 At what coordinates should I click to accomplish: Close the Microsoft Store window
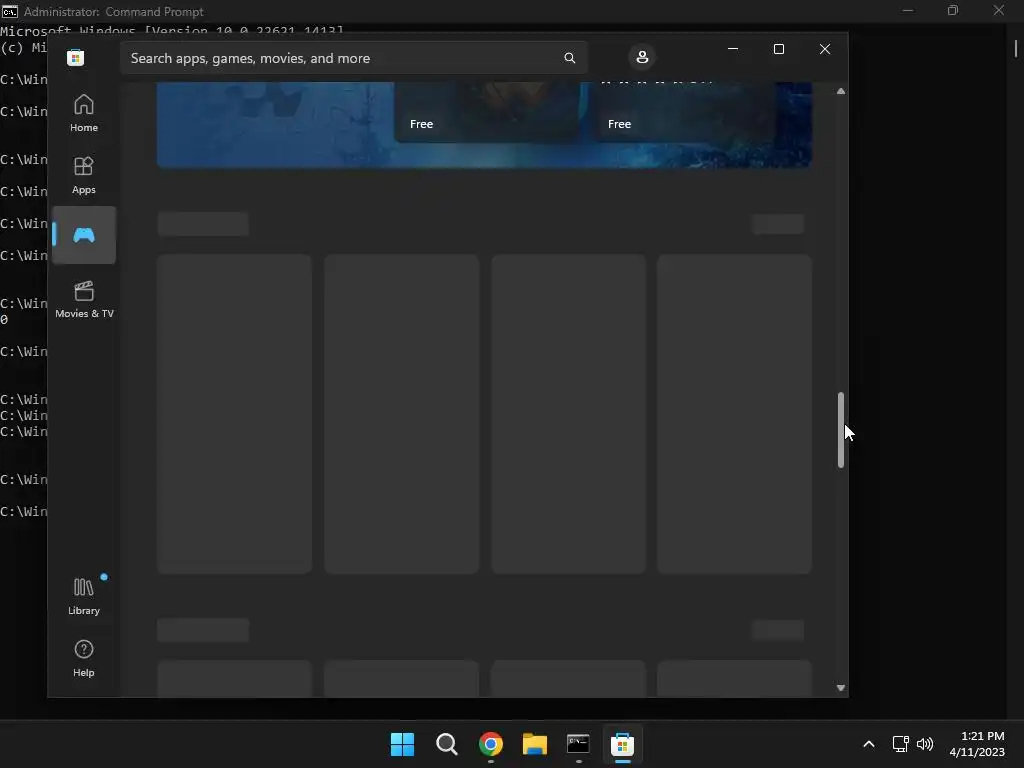(825, 49)
